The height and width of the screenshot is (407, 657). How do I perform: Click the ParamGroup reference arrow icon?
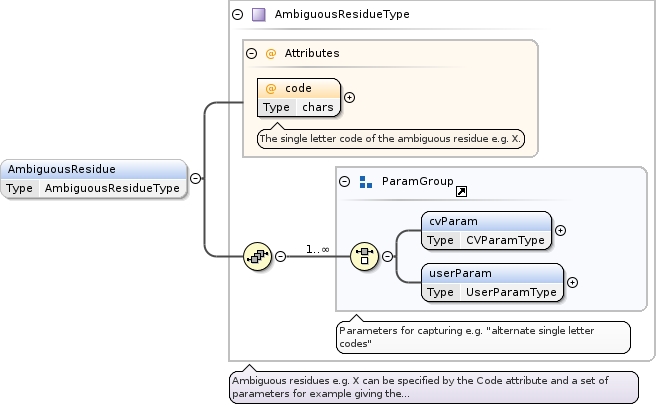tap(462, 192)
